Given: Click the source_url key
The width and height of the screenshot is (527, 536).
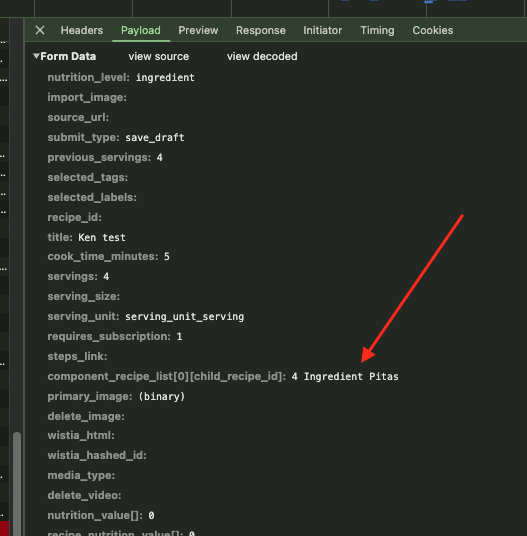Looking at the screenshot, I should tap(78, 117).
